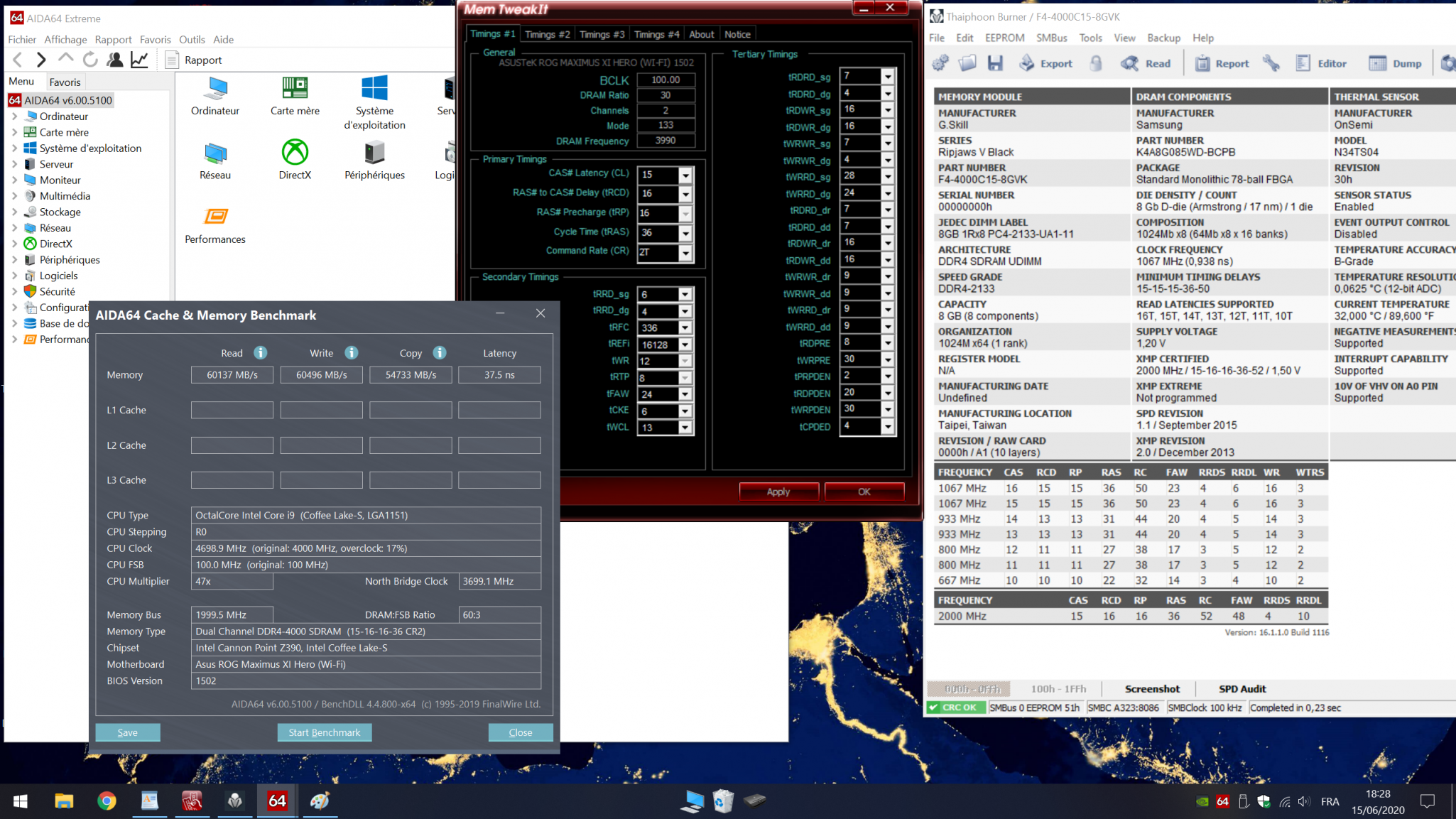Click the lock icon in Thaiphoon Burner toolbar
1456x819 pixels.
(1096, 63)
